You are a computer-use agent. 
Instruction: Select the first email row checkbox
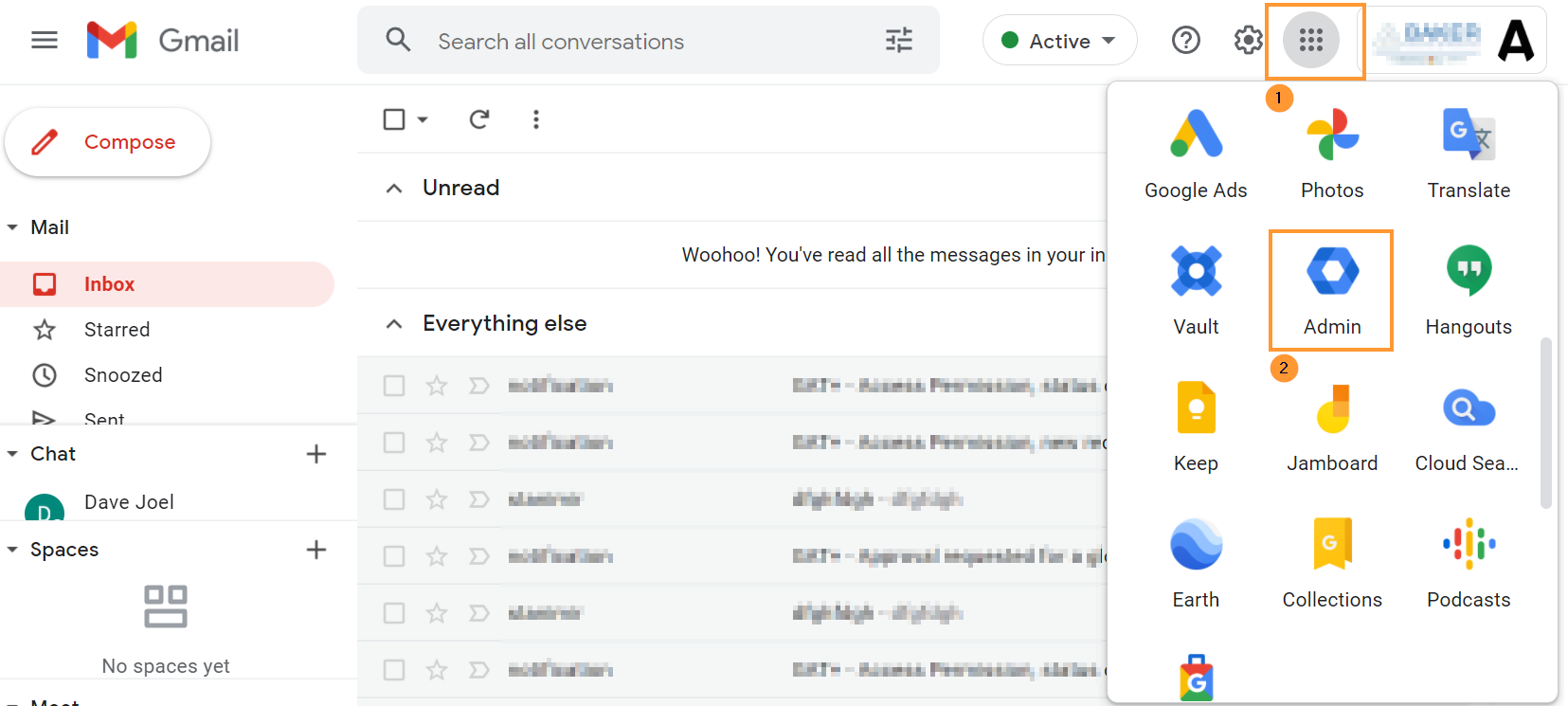pos(394,386)
